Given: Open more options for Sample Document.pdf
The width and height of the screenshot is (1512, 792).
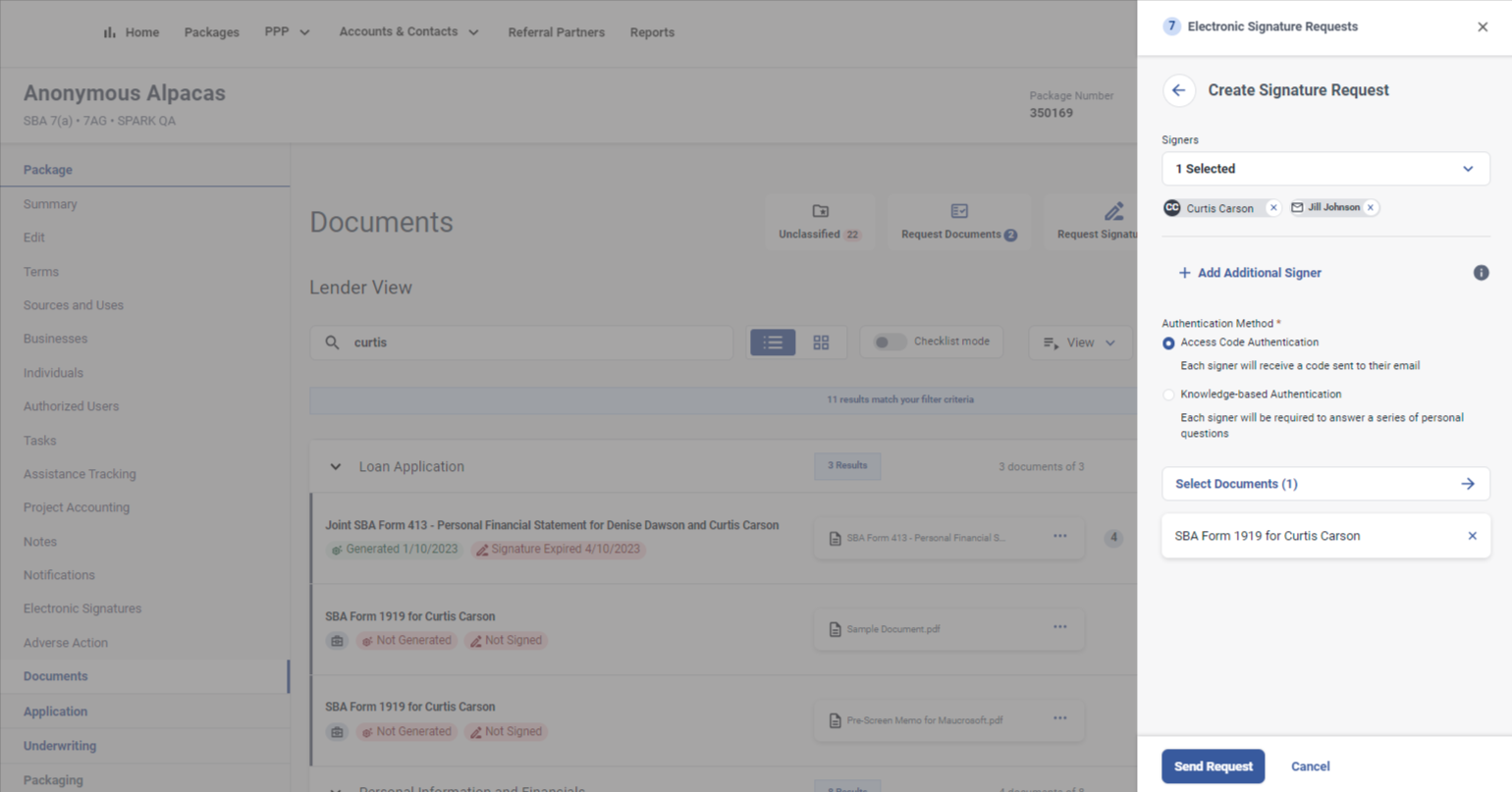Looking at the screenshot, I should [x=1060, y=627].
